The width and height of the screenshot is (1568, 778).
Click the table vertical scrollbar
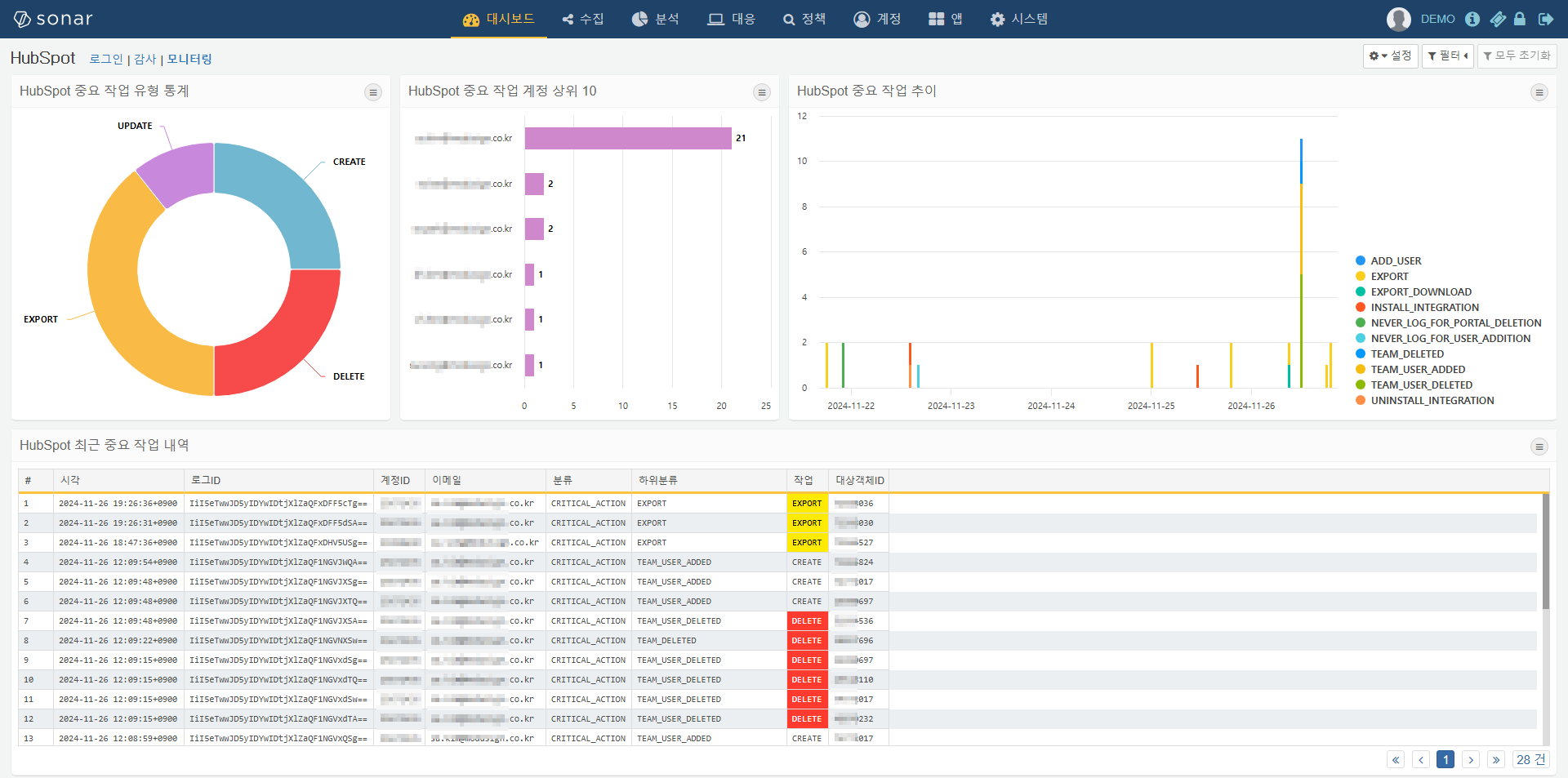click(x=1545, y=552)
